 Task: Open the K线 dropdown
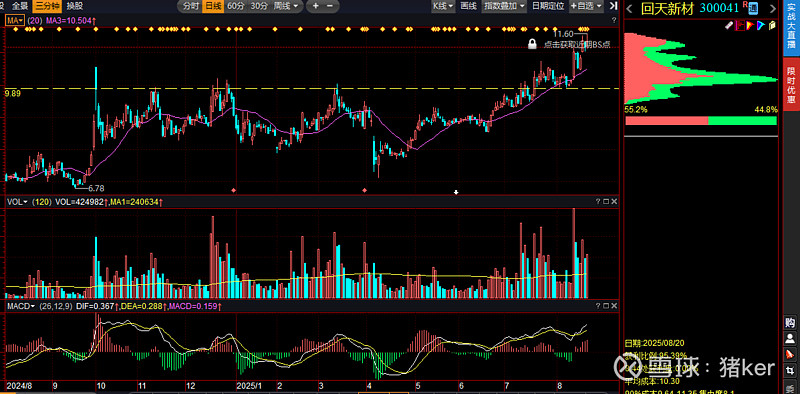point(443,6)
